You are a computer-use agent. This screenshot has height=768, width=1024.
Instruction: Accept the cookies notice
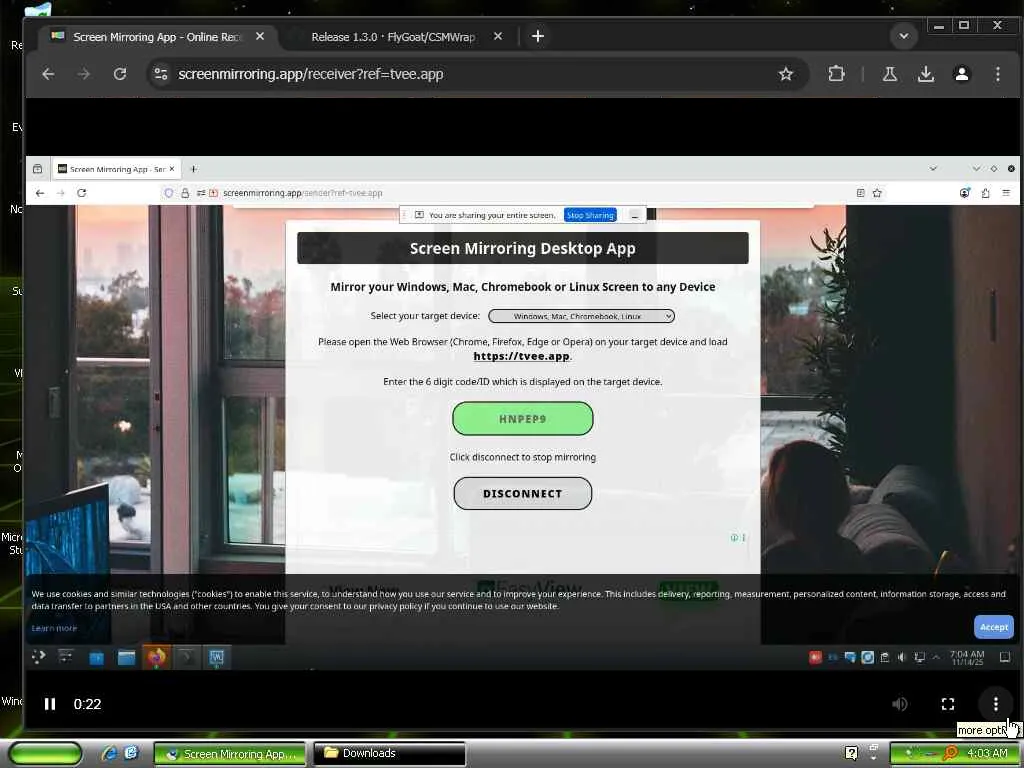pos(993,627)
